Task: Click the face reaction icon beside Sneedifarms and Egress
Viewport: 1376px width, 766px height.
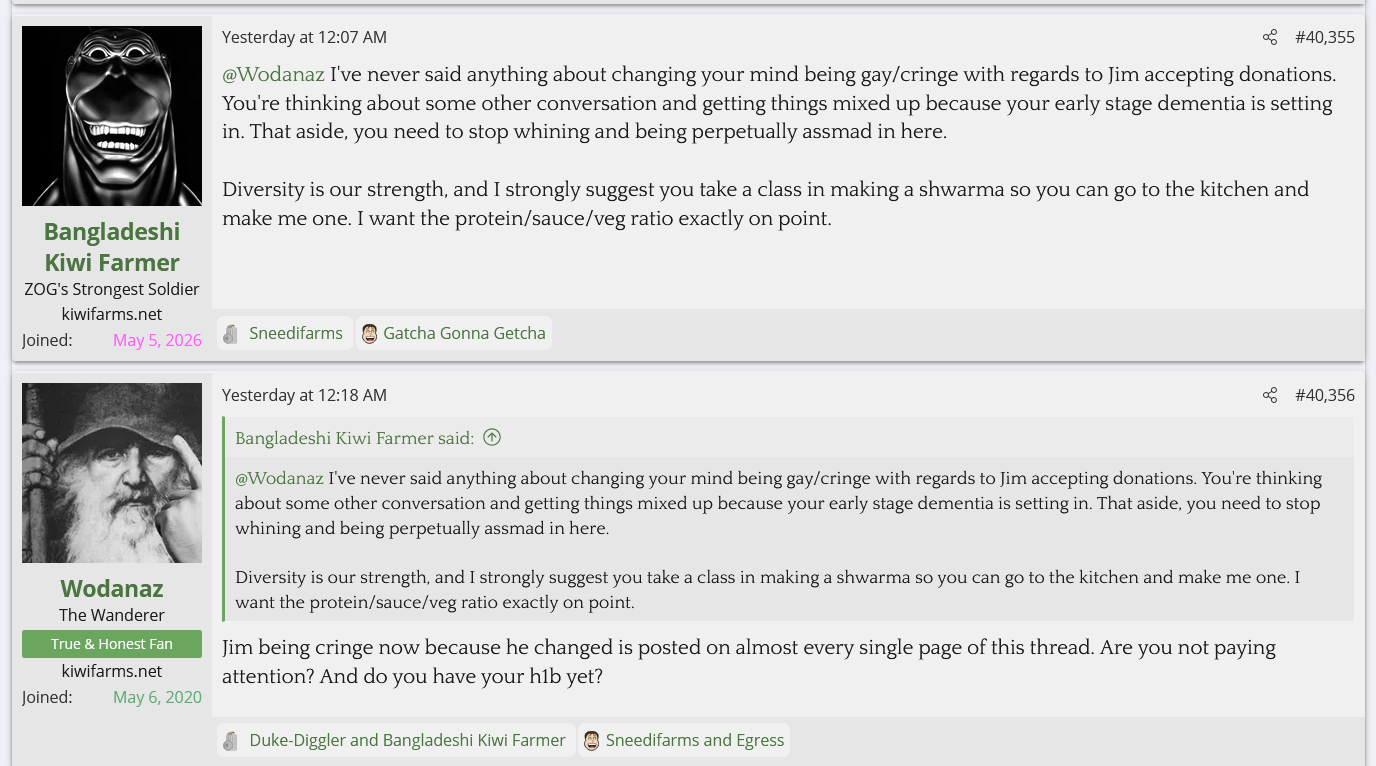Action: pos(591,741)
